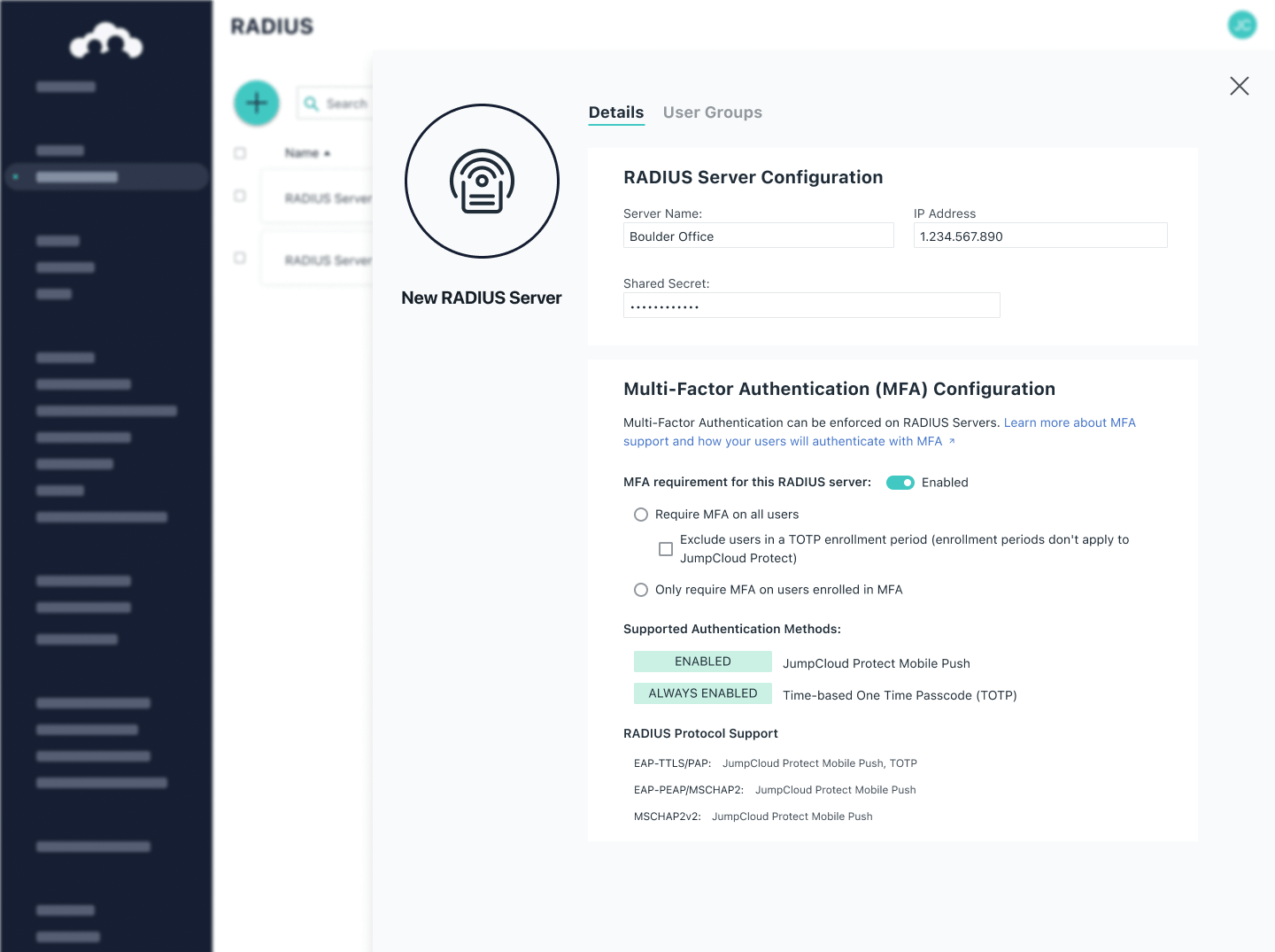1275x952 pixels.
Task: Open the JC user avatar menu
Action: coord(1241,25)
